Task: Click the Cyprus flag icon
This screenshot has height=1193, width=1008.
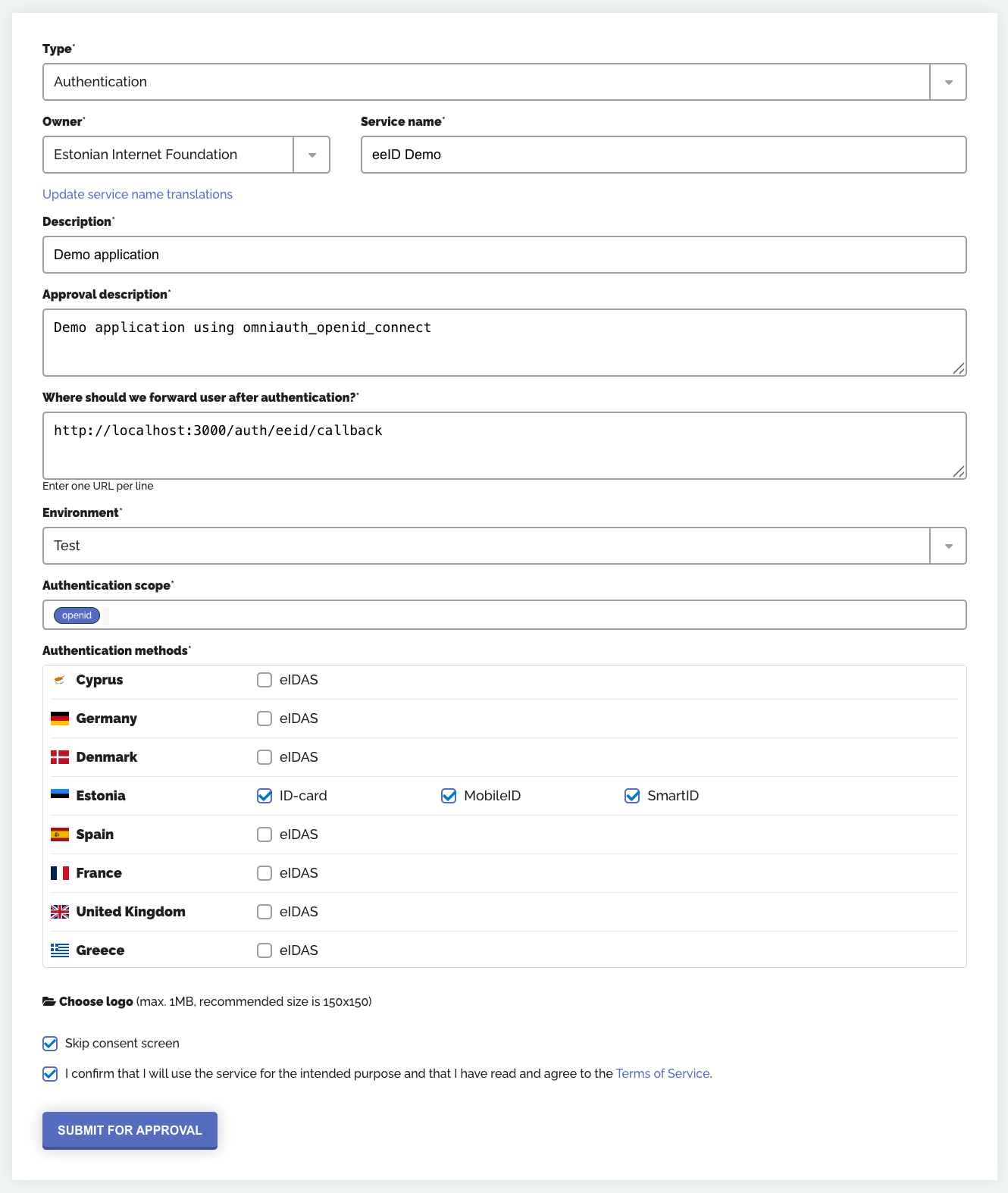Action: (x=60, y=680)
